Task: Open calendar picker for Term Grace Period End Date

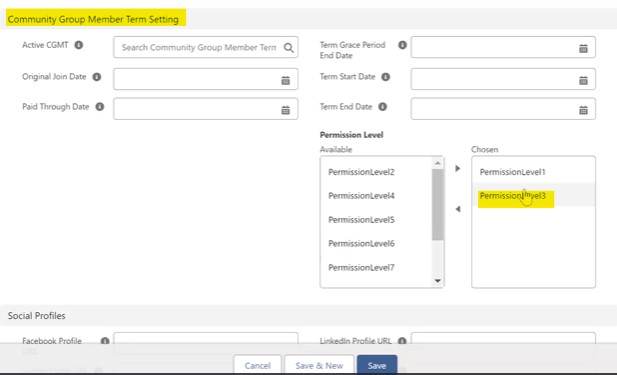Action: pos(583,48)
